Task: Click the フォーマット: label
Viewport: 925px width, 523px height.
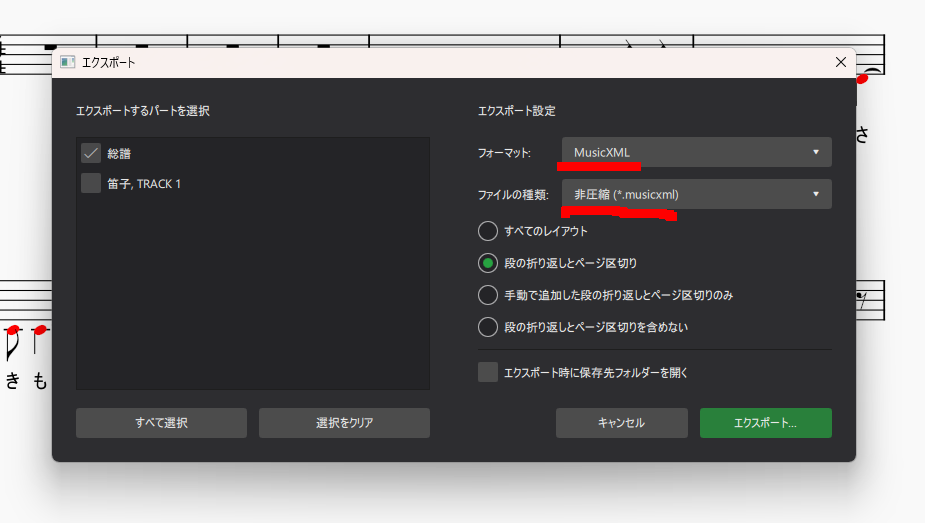Action: pyautogui.click(x=504, y=153)
